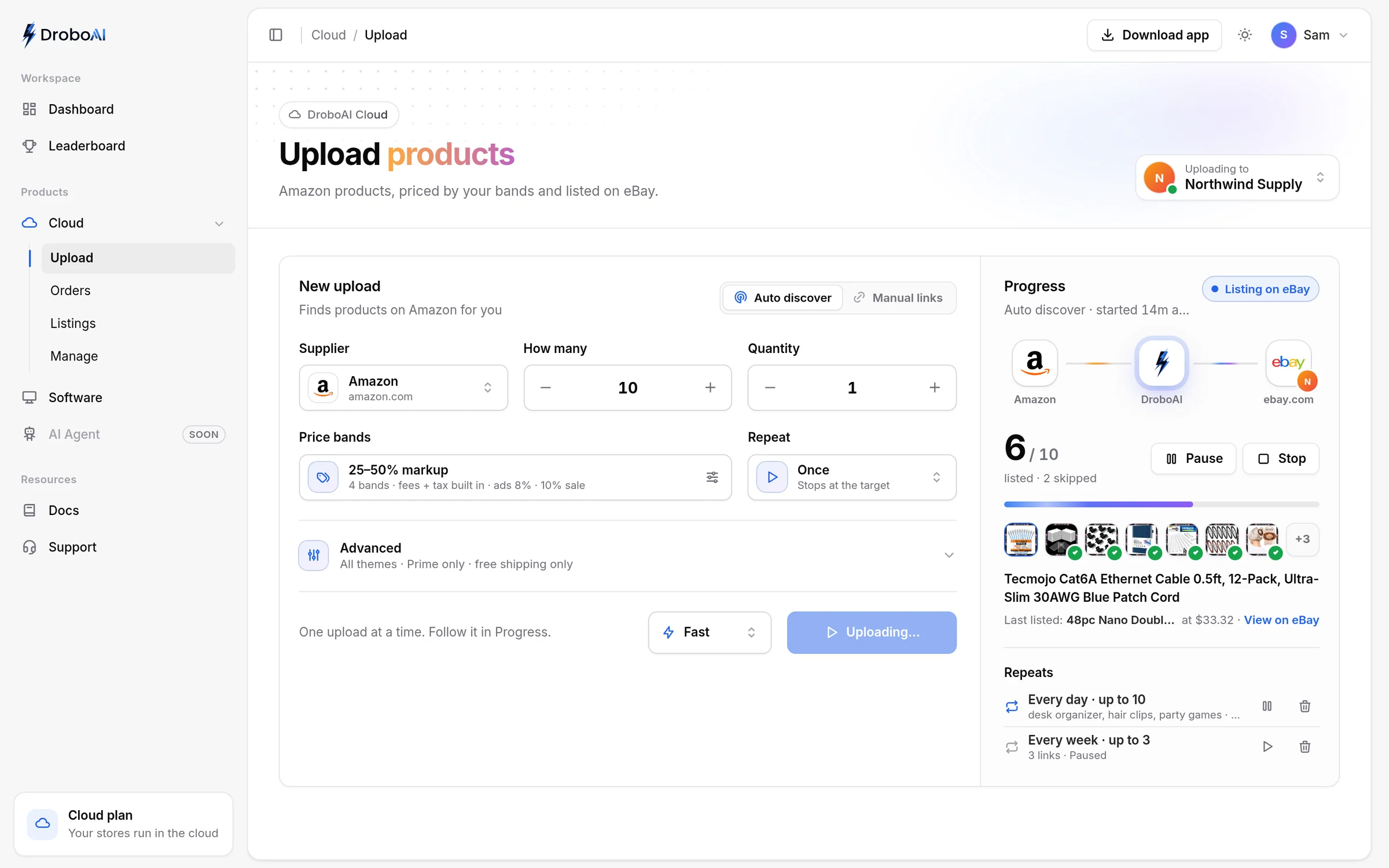Open the Advanced filter settings icon

(314, 555)
